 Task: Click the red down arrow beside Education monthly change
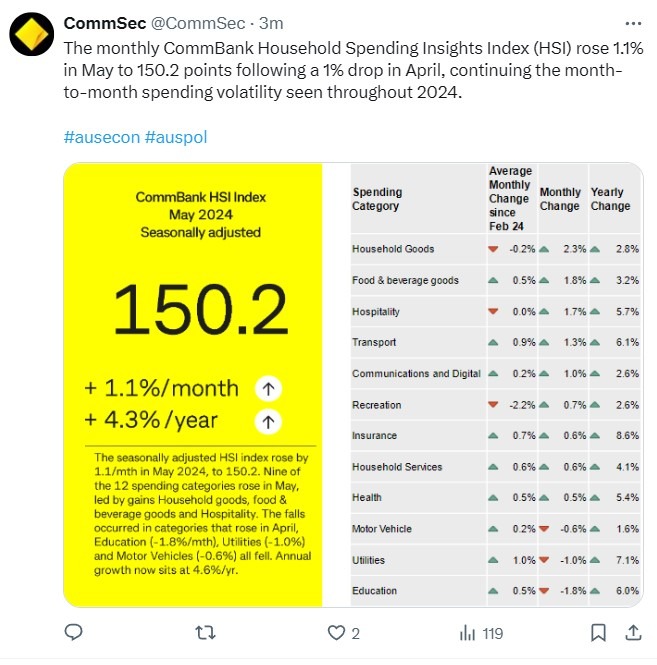(544, 591)
